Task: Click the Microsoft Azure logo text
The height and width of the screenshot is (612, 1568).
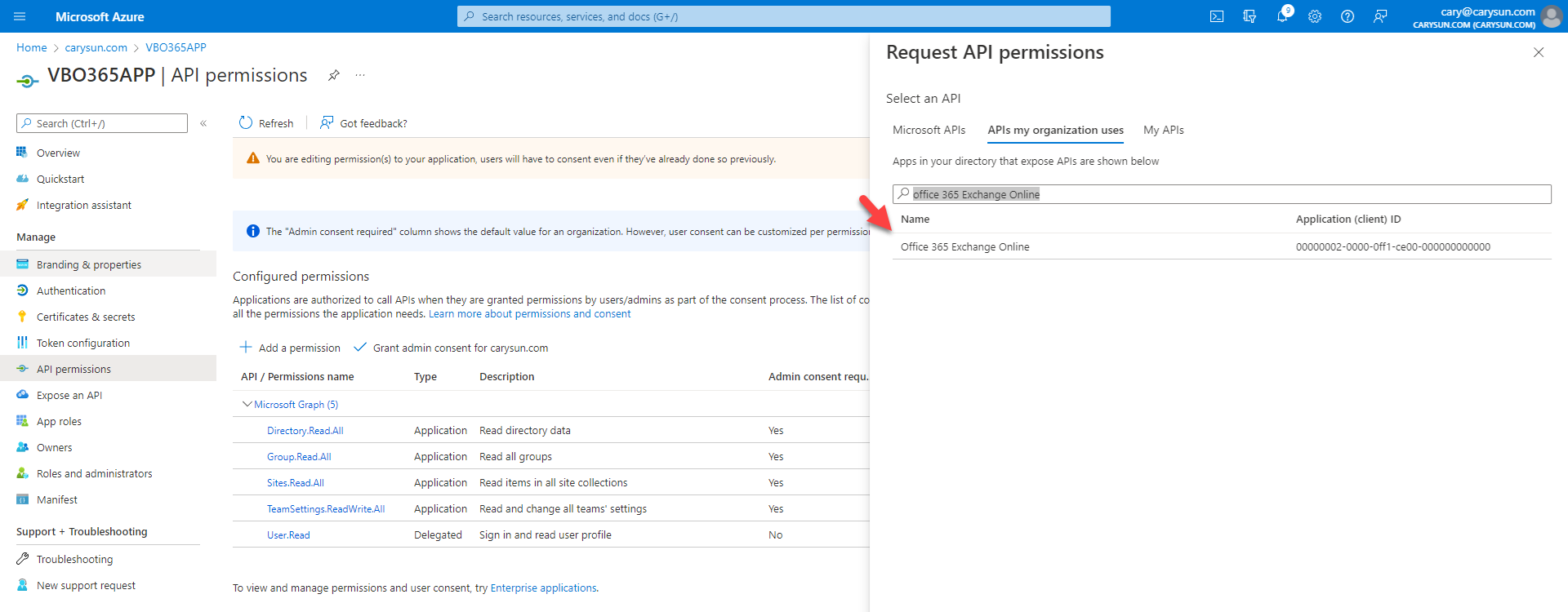Action: [x=100, y=16]
